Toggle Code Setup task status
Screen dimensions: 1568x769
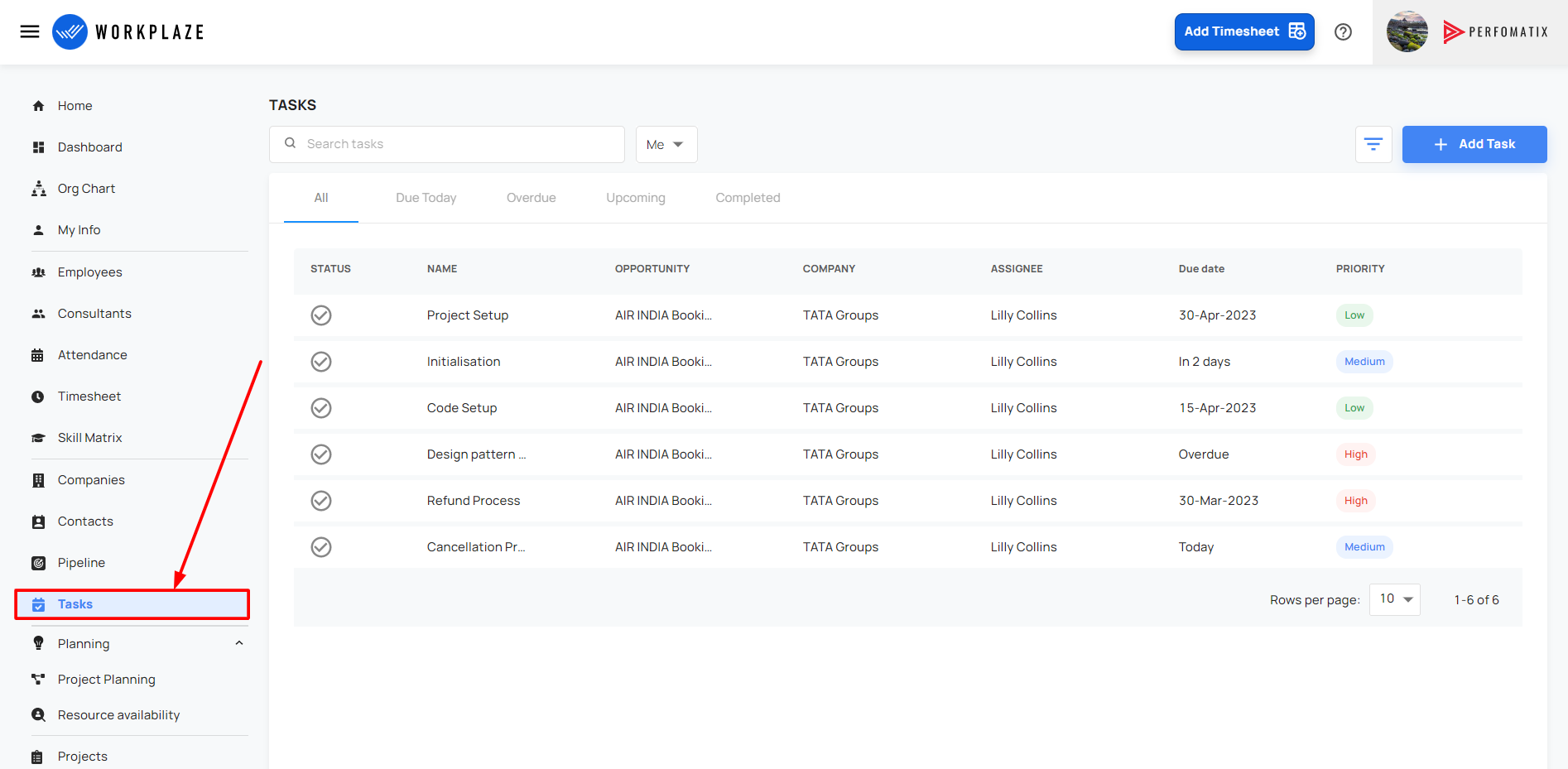[321, 408]
